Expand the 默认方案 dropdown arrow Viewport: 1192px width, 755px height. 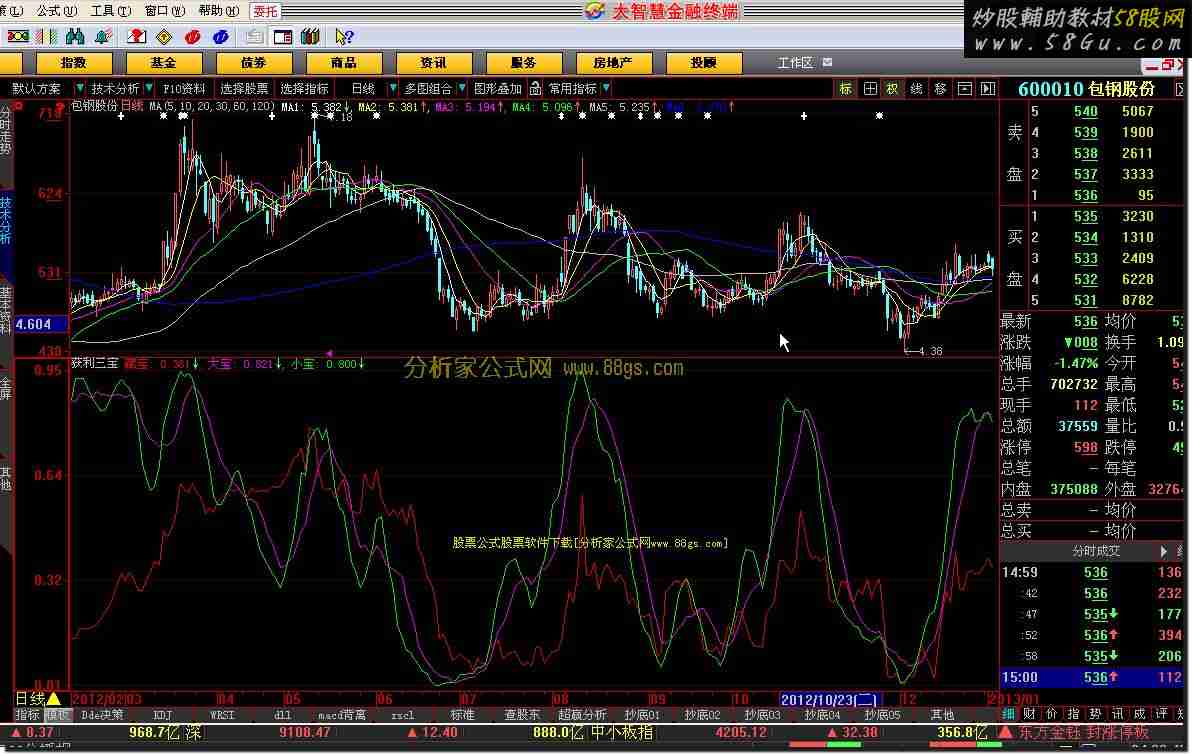pyautogui.click(x=80, y=88)
